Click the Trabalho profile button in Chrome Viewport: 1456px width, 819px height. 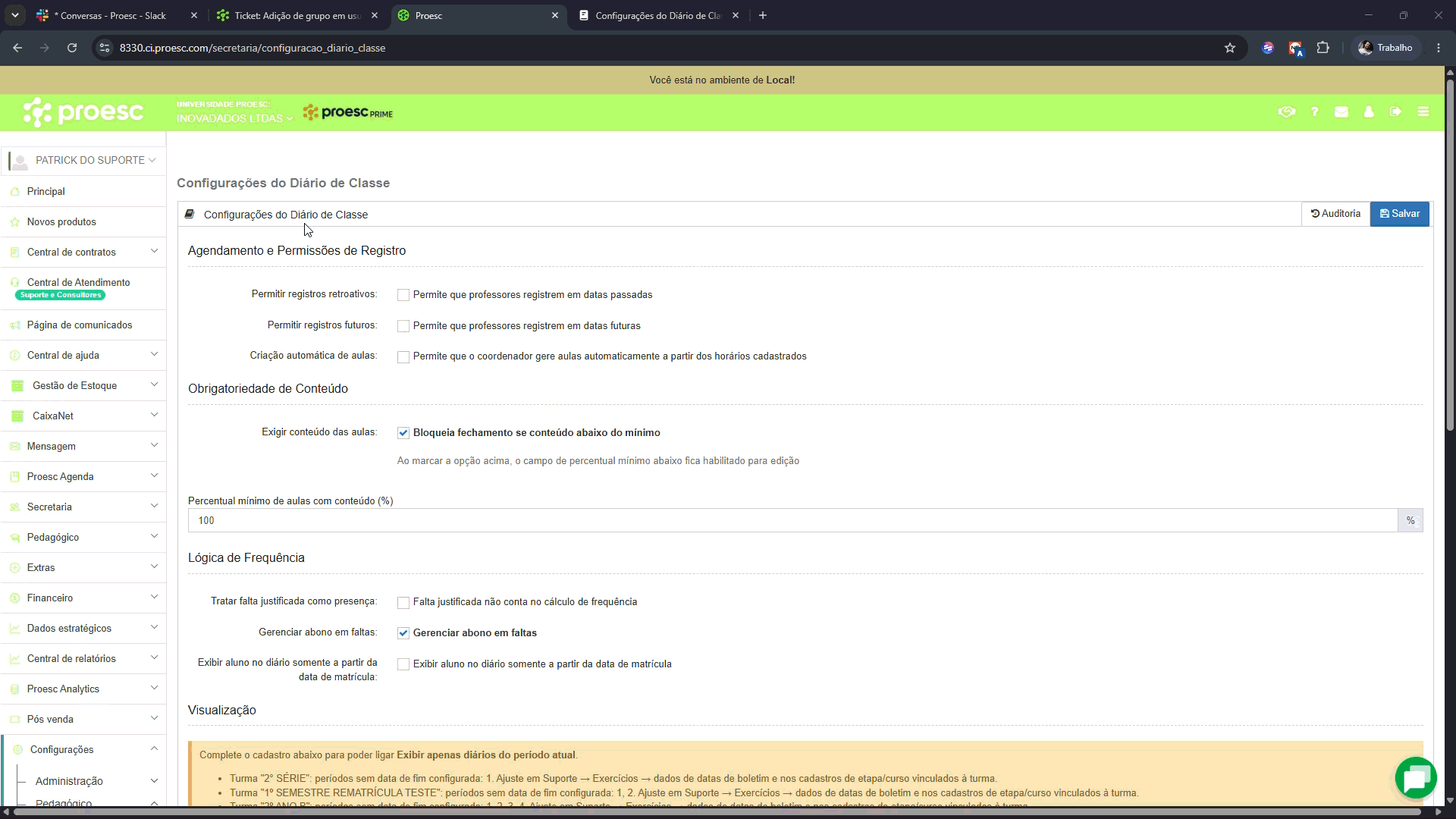point(1385,48)
